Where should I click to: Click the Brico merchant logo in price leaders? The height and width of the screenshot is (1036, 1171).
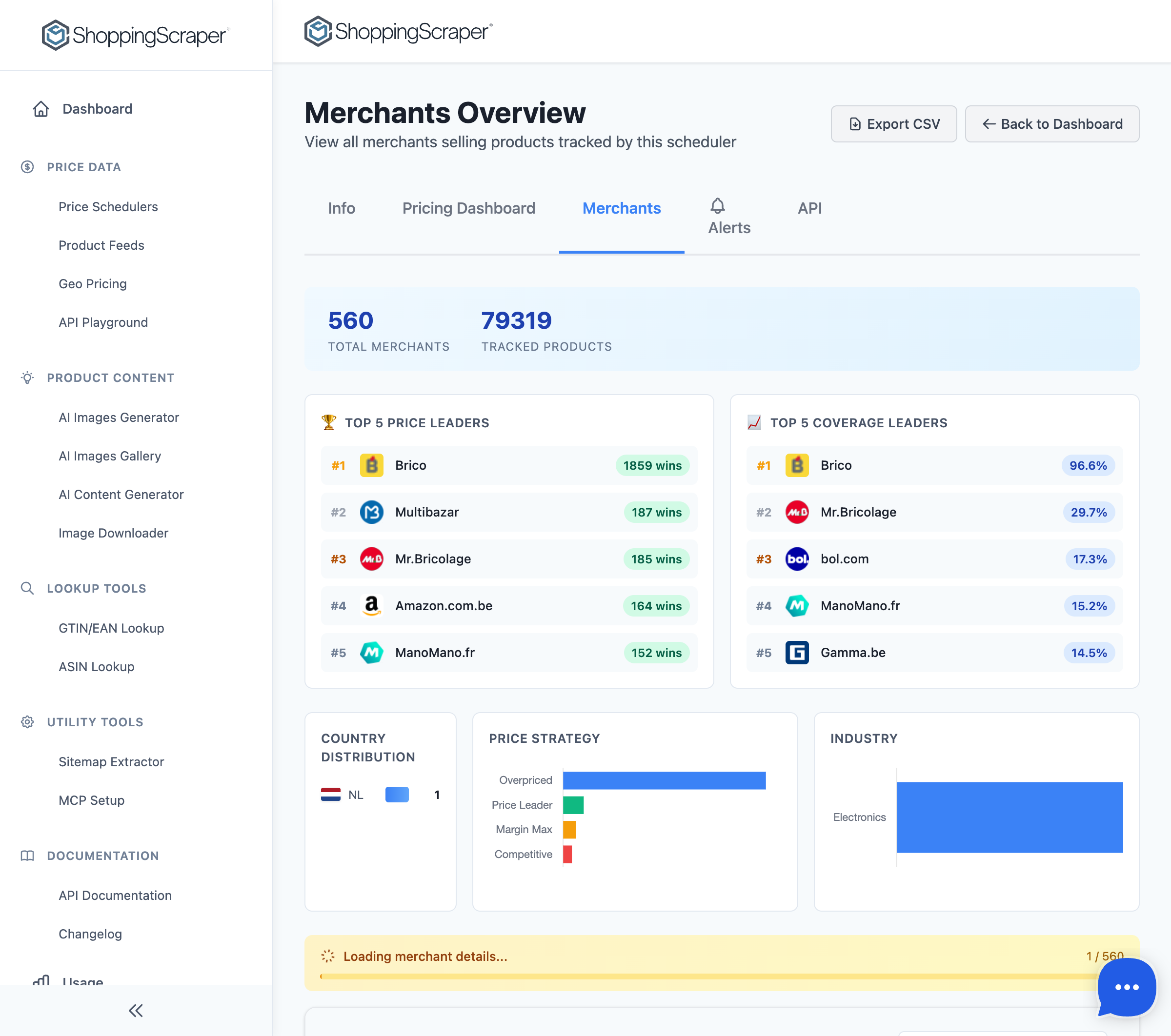372,466
